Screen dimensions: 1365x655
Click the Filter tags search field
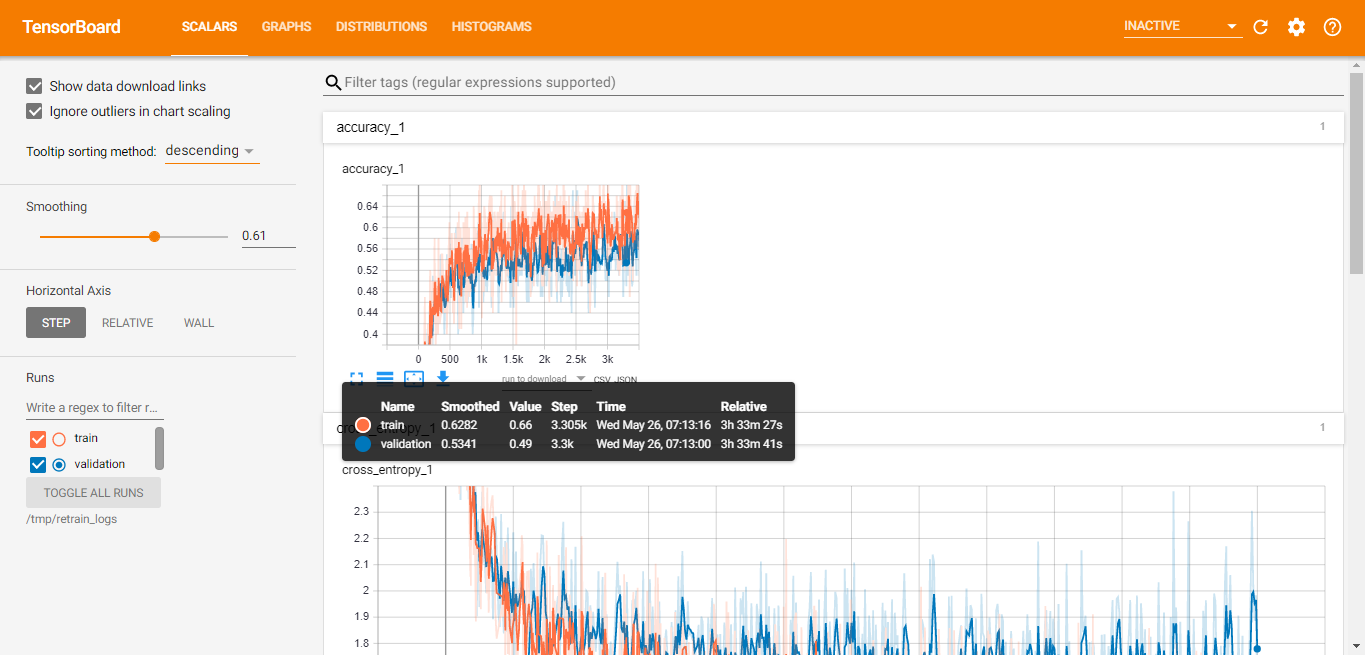click(843, 82)
